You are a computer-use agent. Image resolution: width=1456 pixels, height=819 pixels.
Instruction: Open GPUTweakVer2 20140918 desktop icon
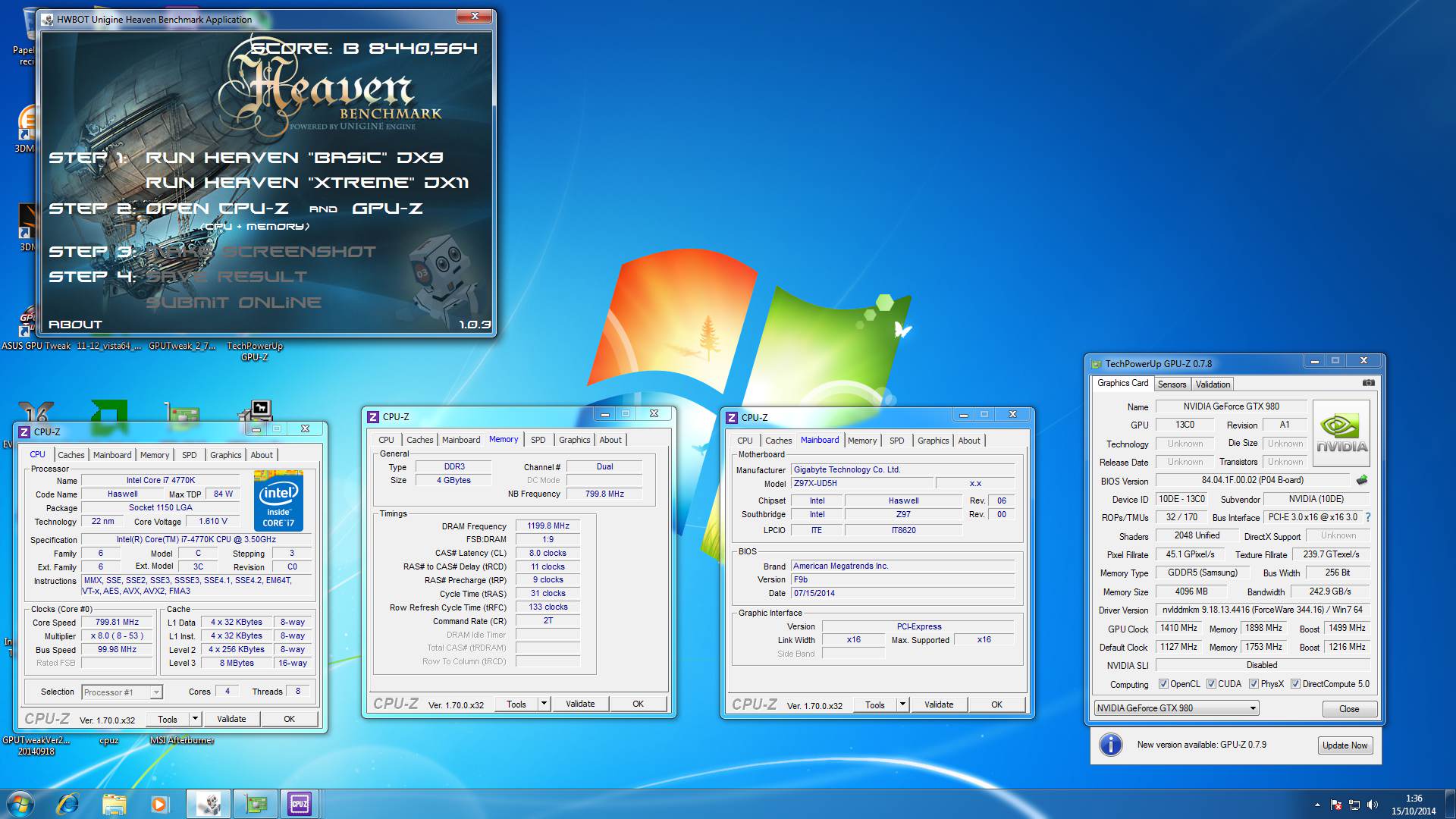(36, 745)
